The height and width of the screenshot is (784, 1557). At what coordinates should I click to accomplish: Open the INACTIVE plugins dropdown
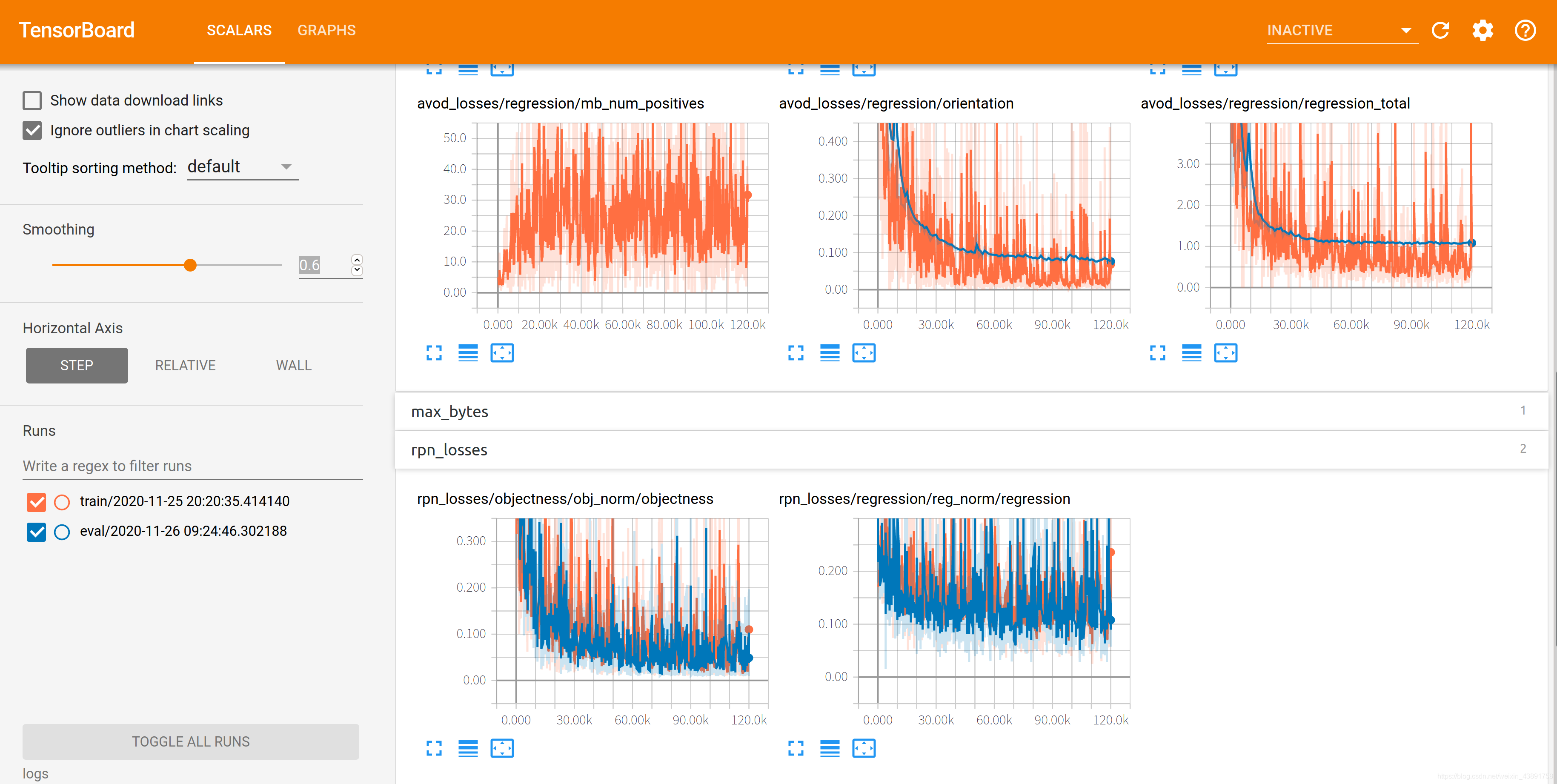click(x=1341, y=30)
